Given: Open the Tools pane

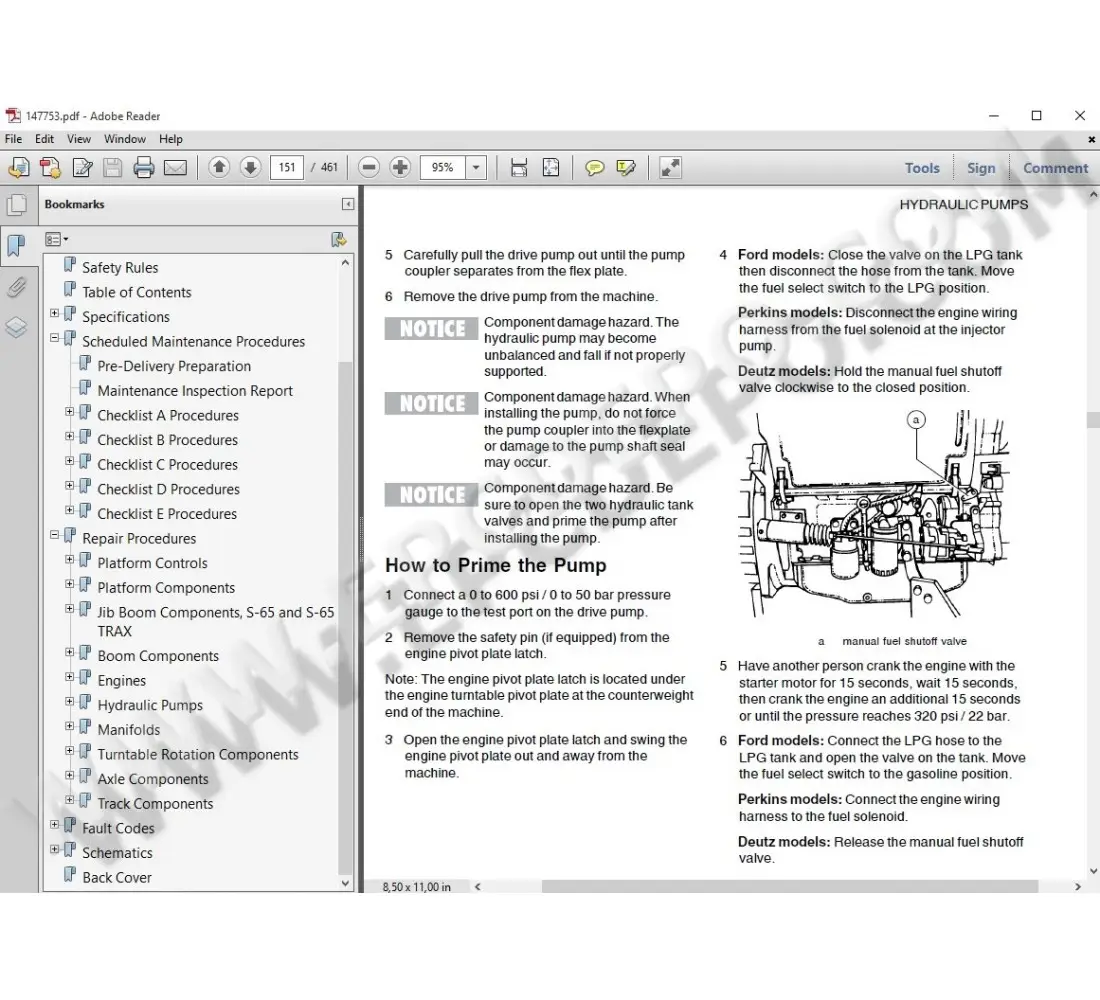Looking at the screenshot, I should tap(922, 168).
